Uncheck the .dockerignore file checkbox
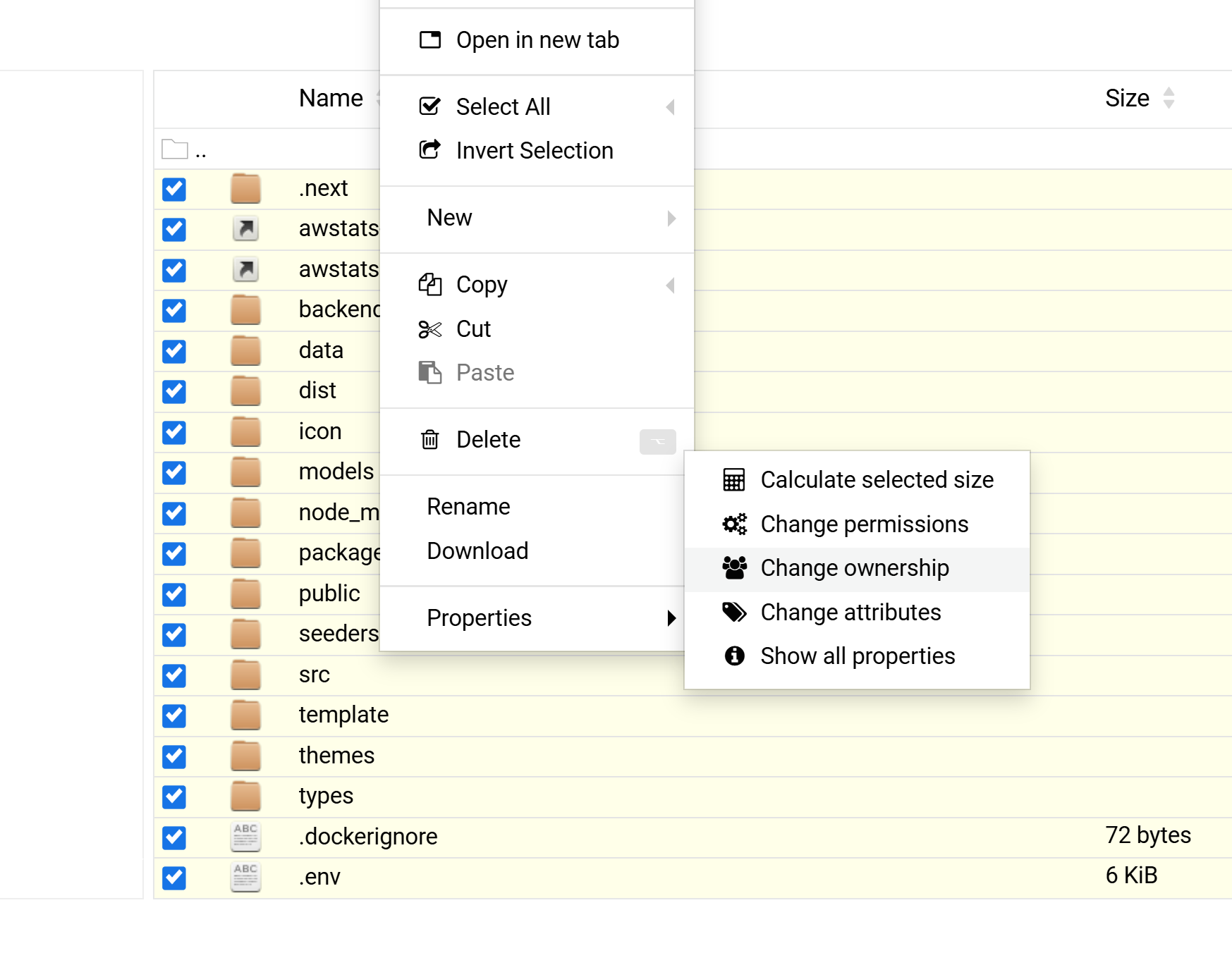 [x=174, y=837]
